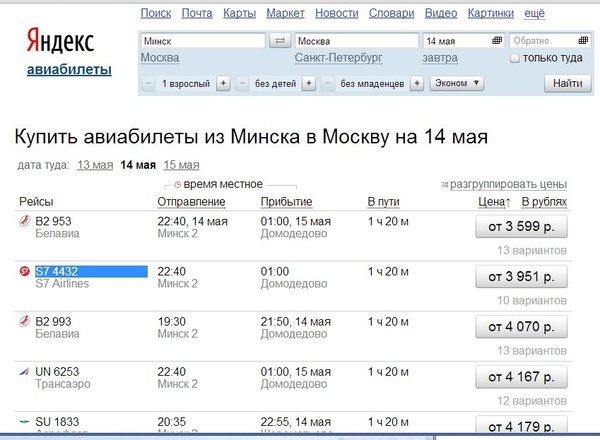The width and height of the screenshot is (600, 440).
Task: Click price button от 4 070 р.
Action: pyautogui.click(x=521, y=327)
